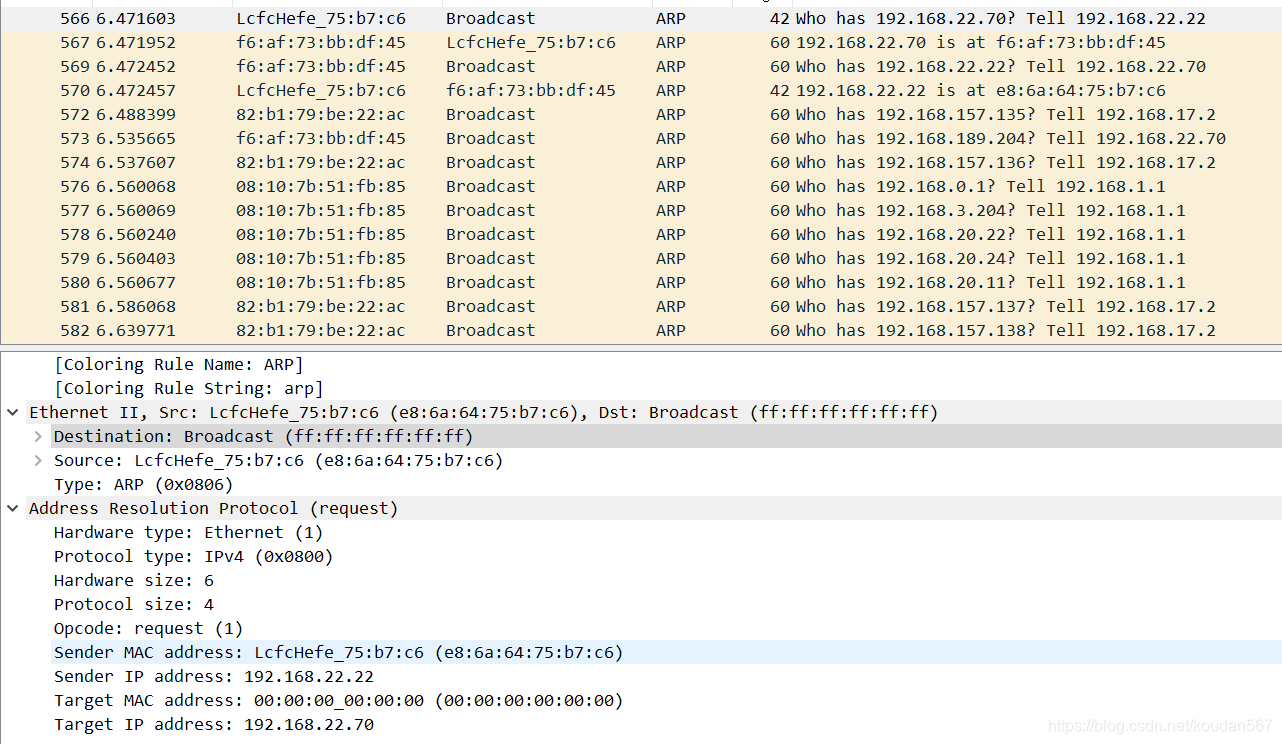Image resolution: width=1282 pixels, height=744 pixels.
Task: Select packet 566 asking who has 192.168.22.70
Action: 641,18
